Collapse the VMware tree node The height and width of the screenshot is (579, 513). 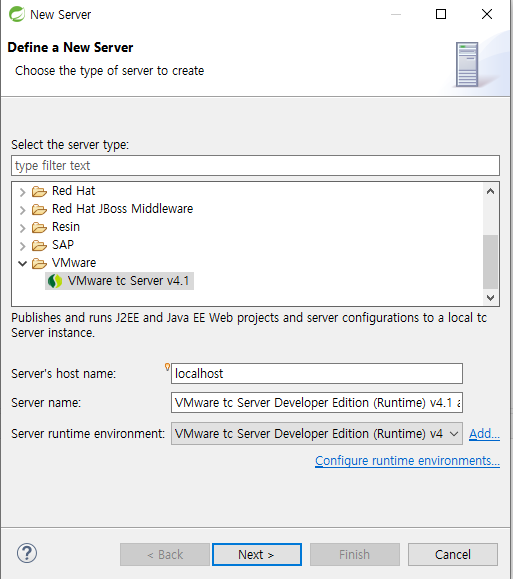pyautogui.click(x=23, y=264)
